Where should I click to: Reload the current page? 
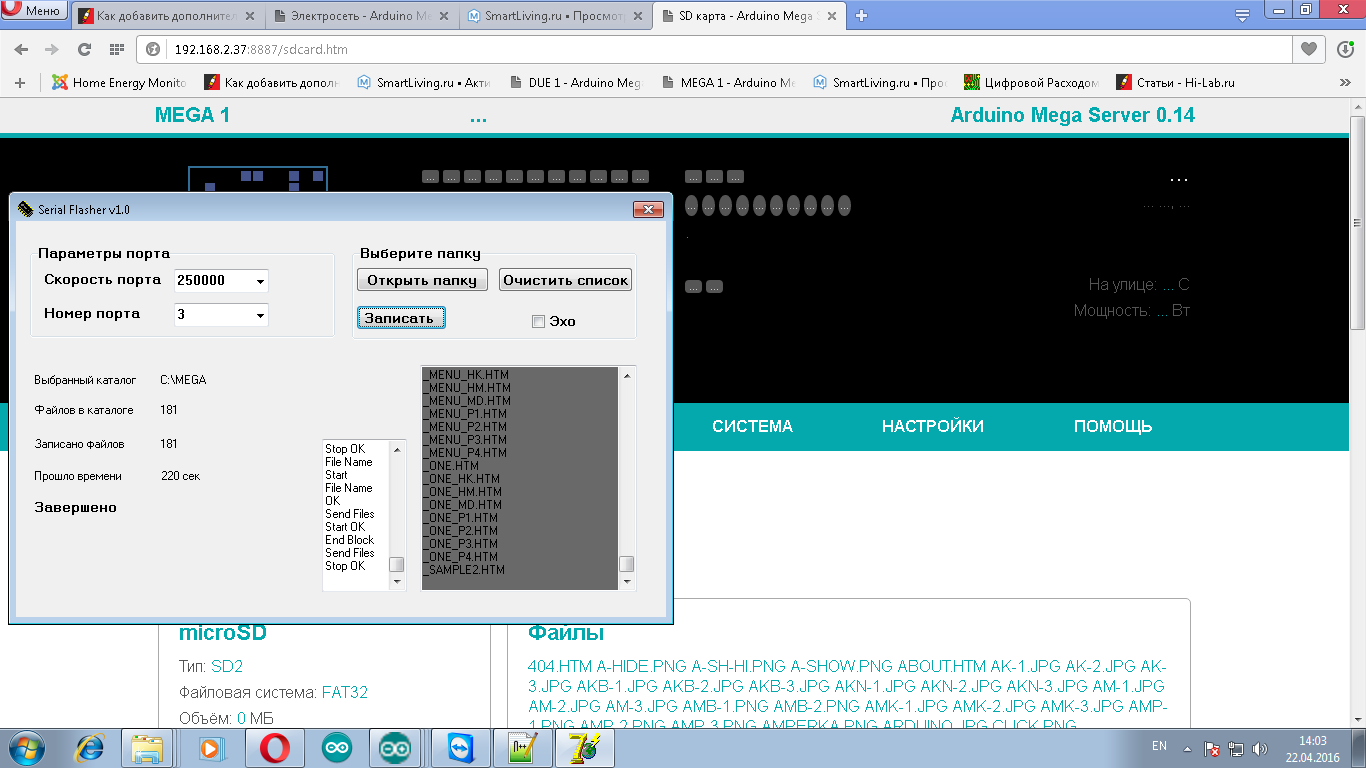pyautogui.click(x=85, y=49)
